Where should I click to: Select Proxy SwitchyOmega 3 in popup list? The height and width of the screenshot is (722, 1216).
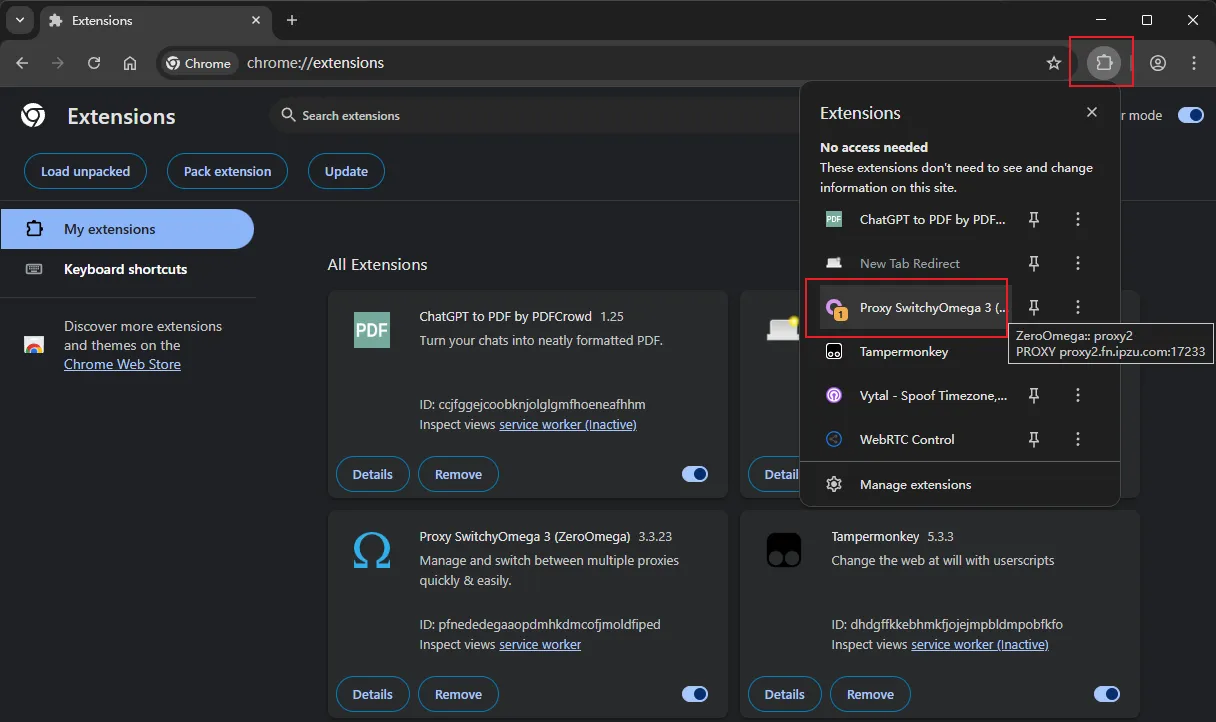916,307
